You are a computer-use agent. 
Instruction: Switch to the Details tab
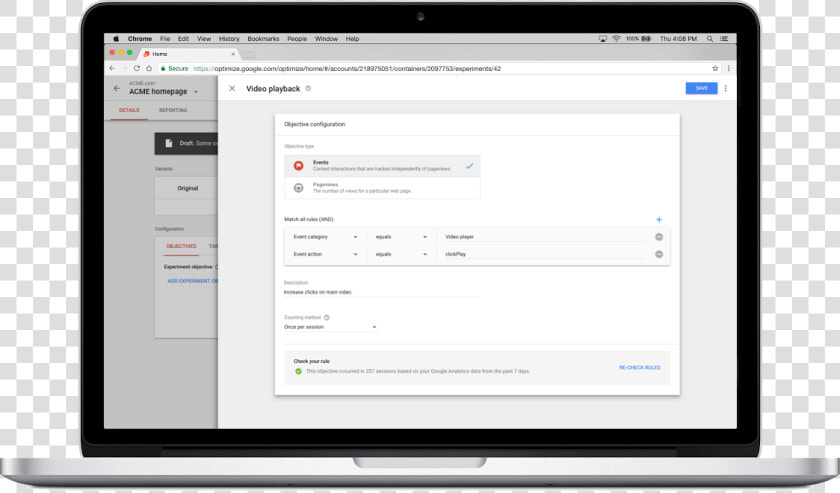(x=129, y=110)
